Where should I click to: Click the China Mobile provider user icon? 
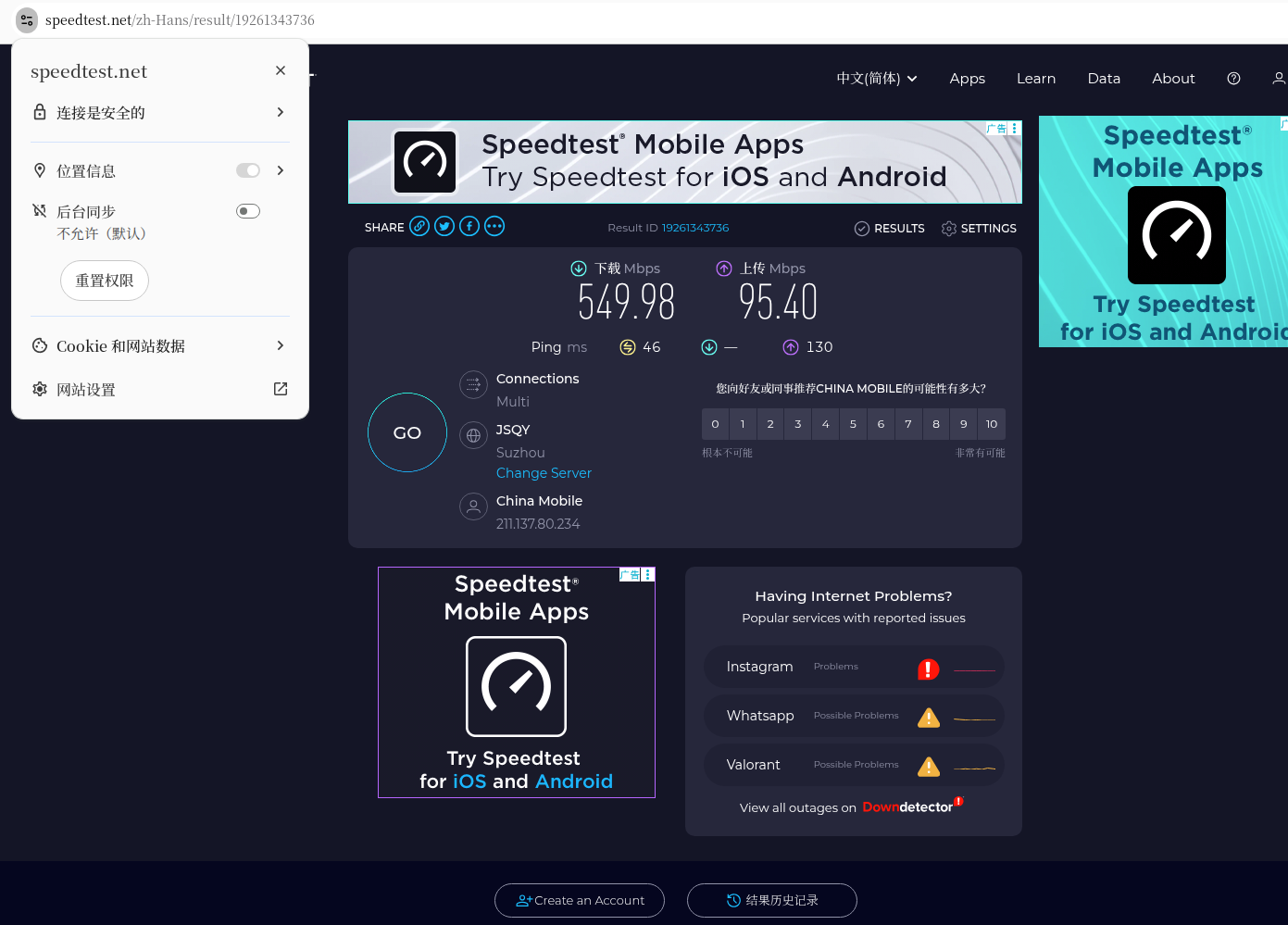click(473, 506)
